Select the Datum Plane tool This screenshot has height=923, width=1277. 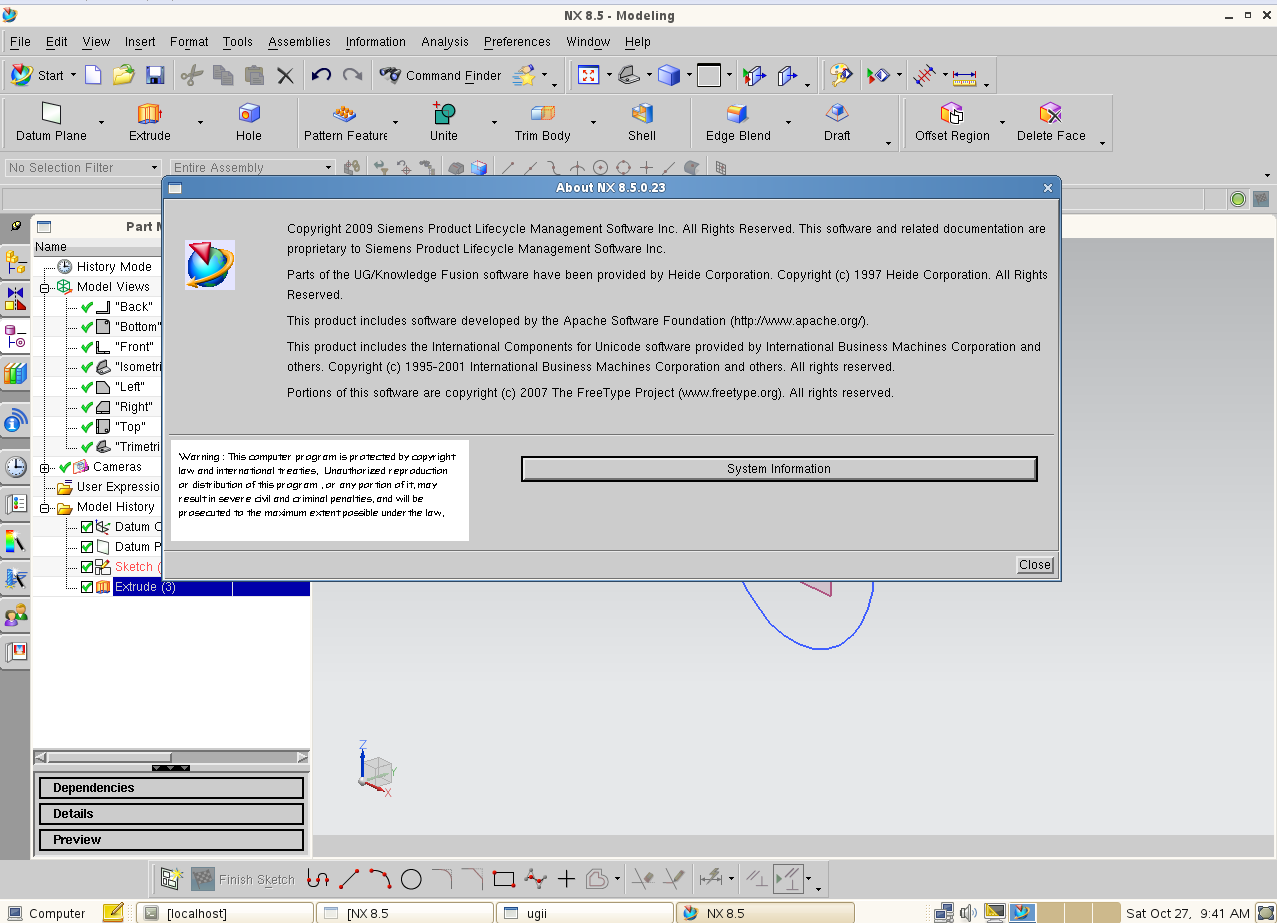(51, 114)
